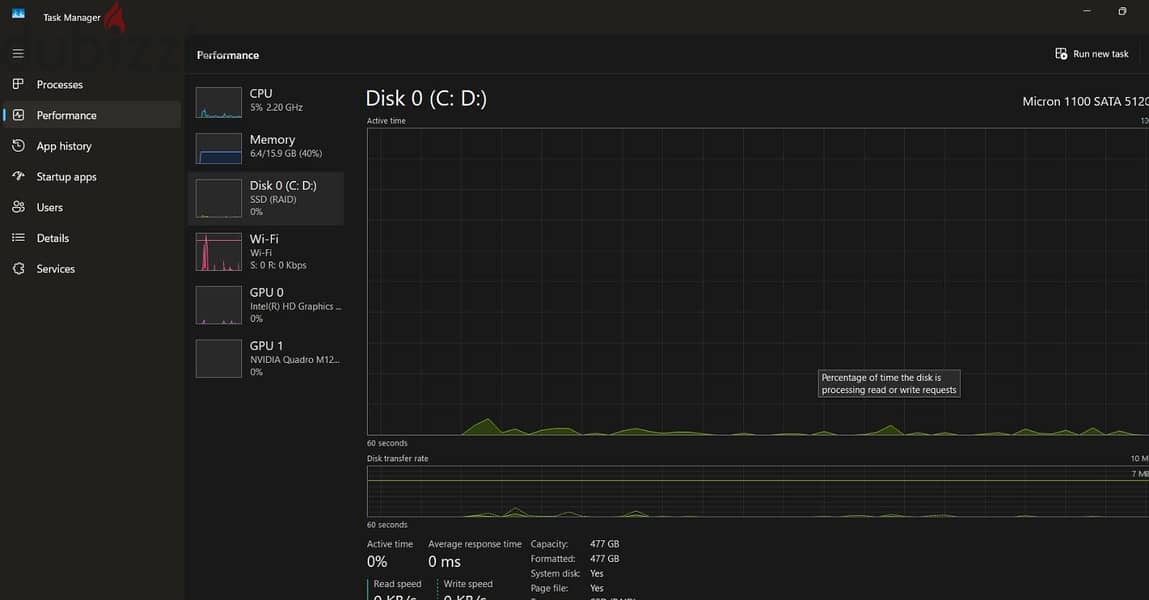Select the GPU 0 mini graph thumbnail
The image size is (1149, 600).
point(218,305)
